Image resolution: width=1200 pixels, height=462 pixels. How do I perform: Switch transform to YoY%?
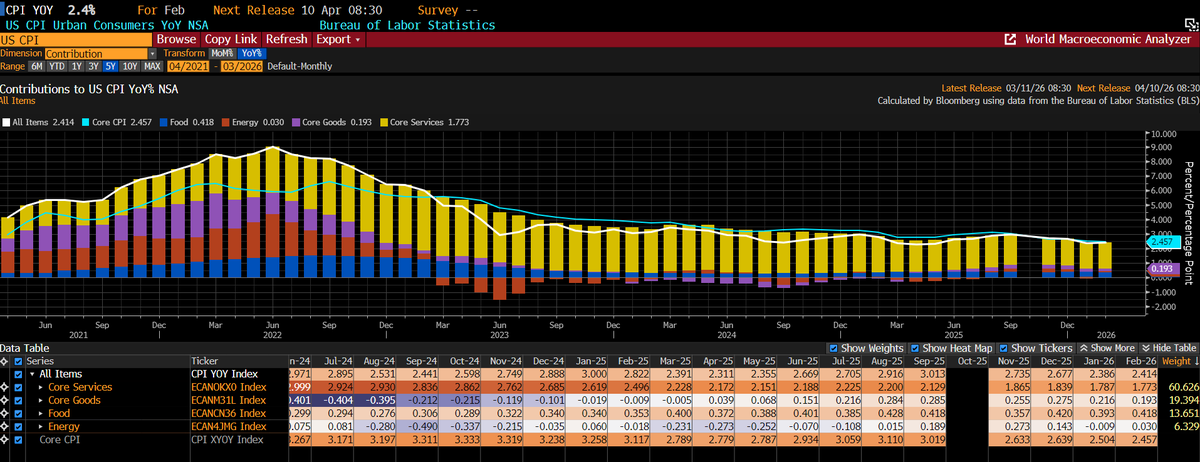coord(252,53)
